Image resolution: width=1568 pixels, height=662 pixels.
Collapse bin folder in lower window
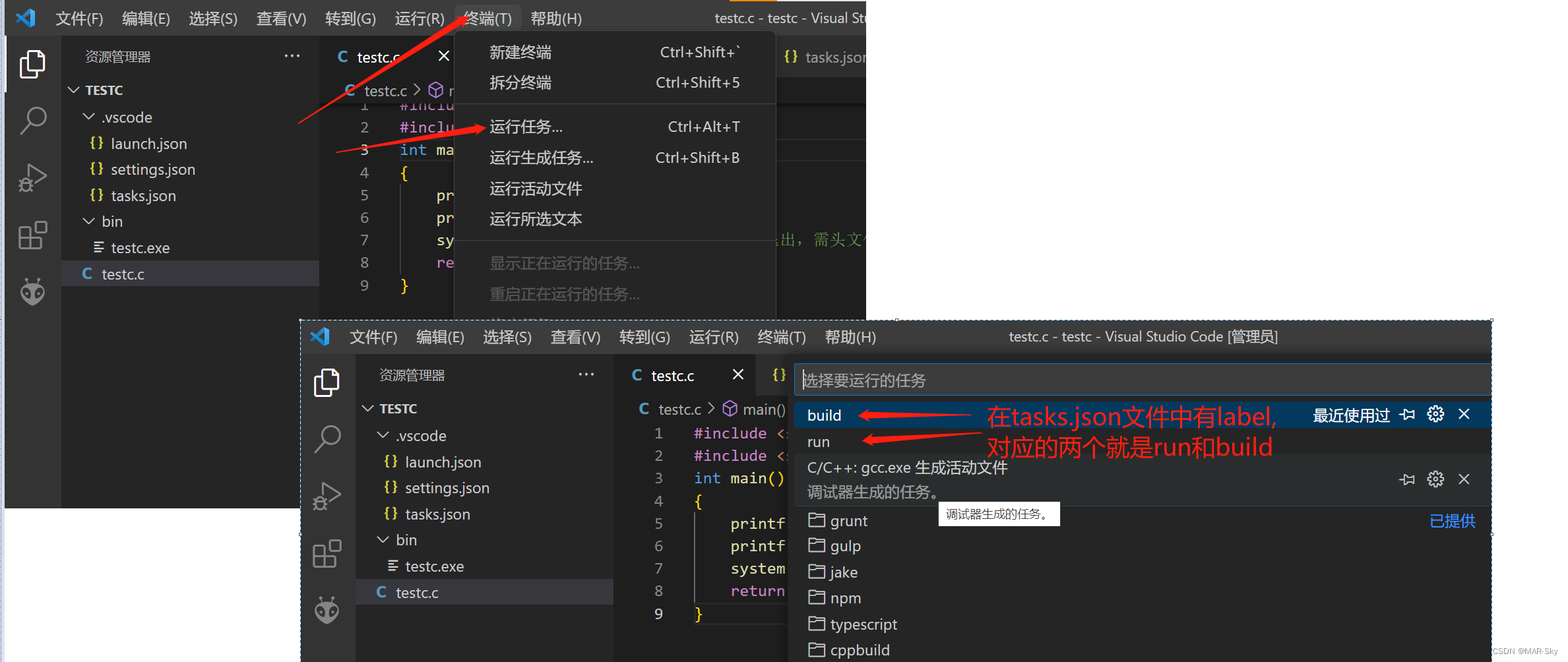click(383, 539)
